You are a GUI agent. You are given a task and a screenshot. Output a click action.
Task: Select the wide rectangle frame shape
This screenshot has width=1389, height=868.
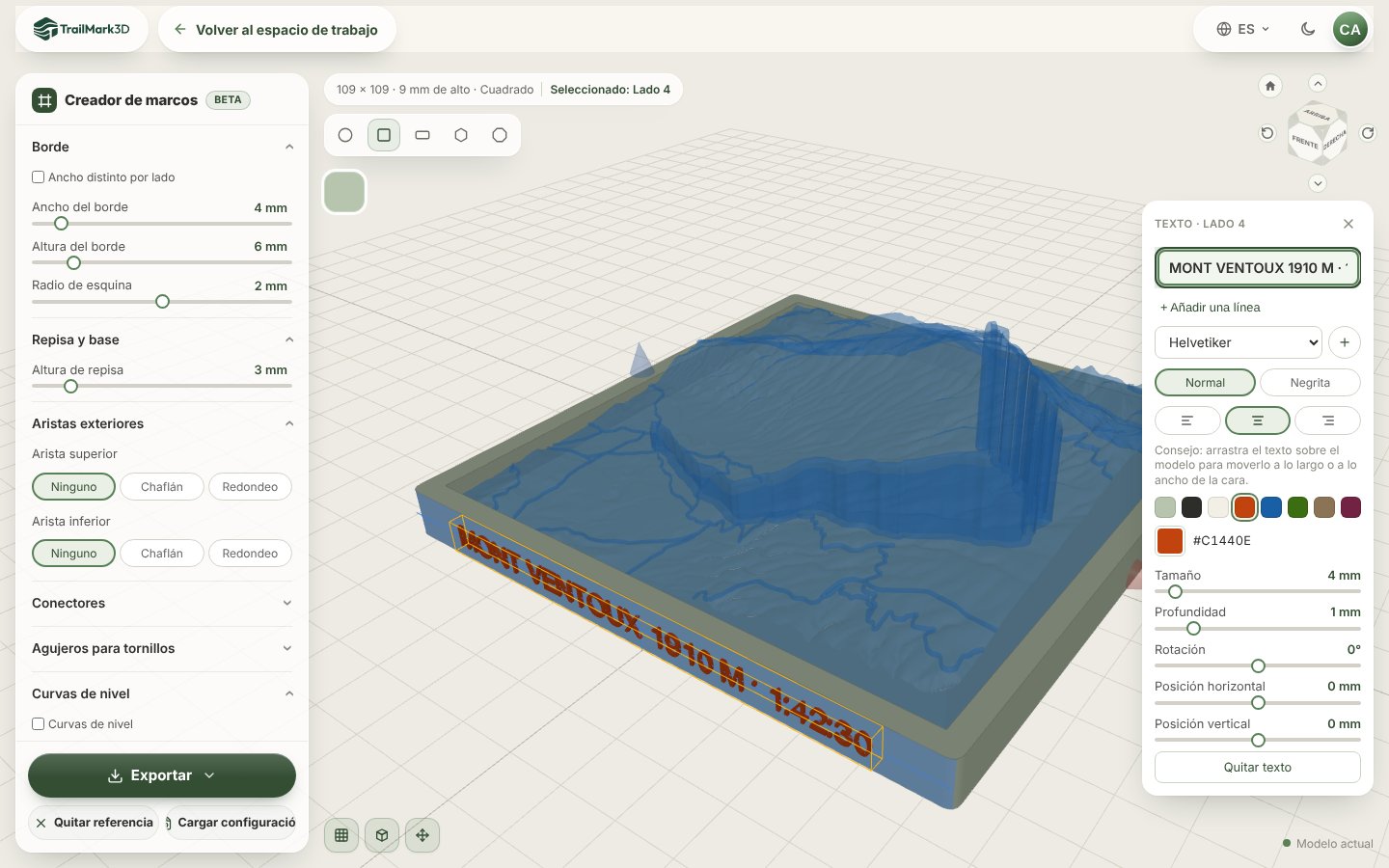[x=422, y=135]
